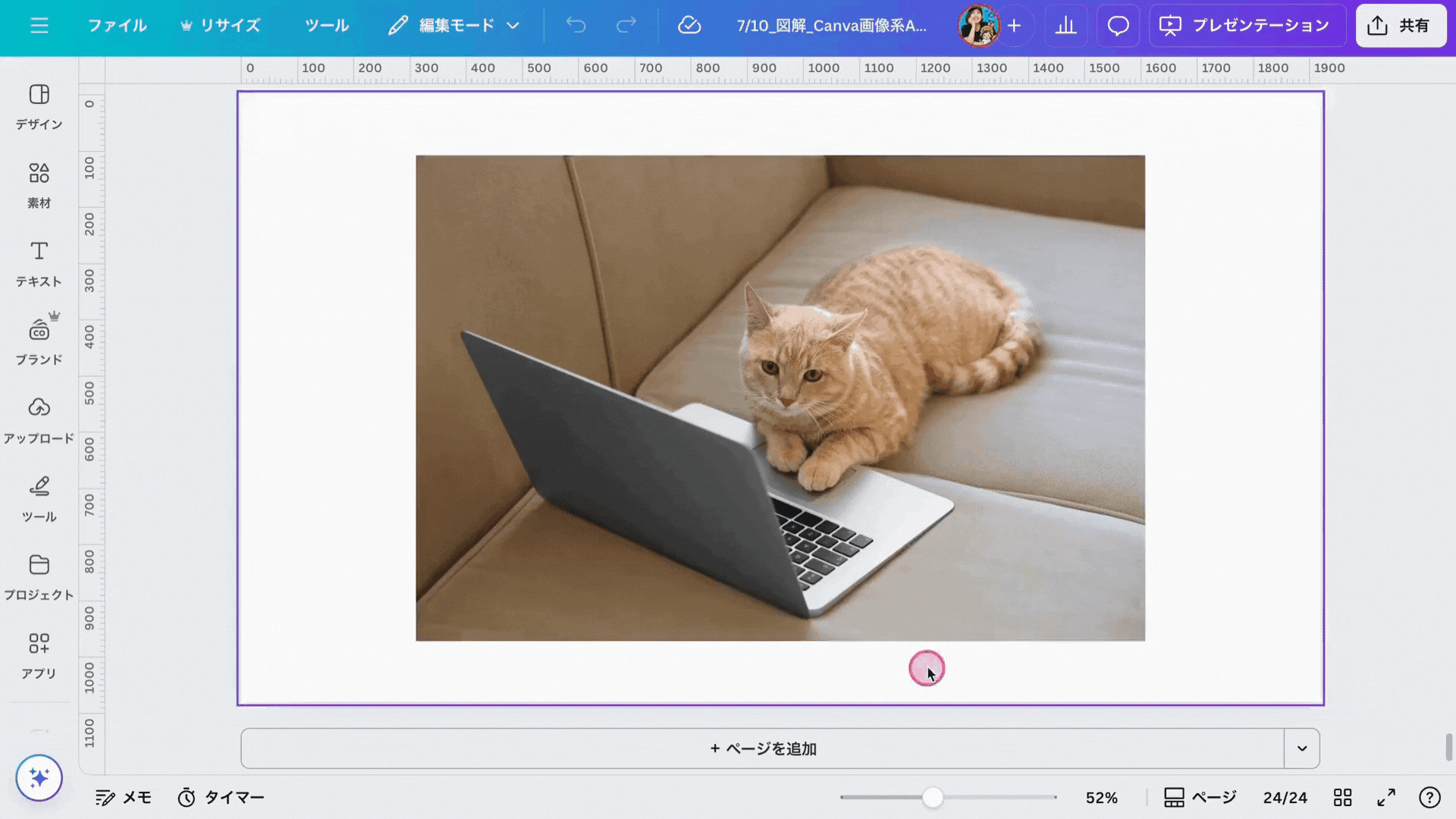Image resolution: width=1456 pixels, height=819 pixels.
Task: Click the zoom level slider handle
Action: click(x=933, y=797)
